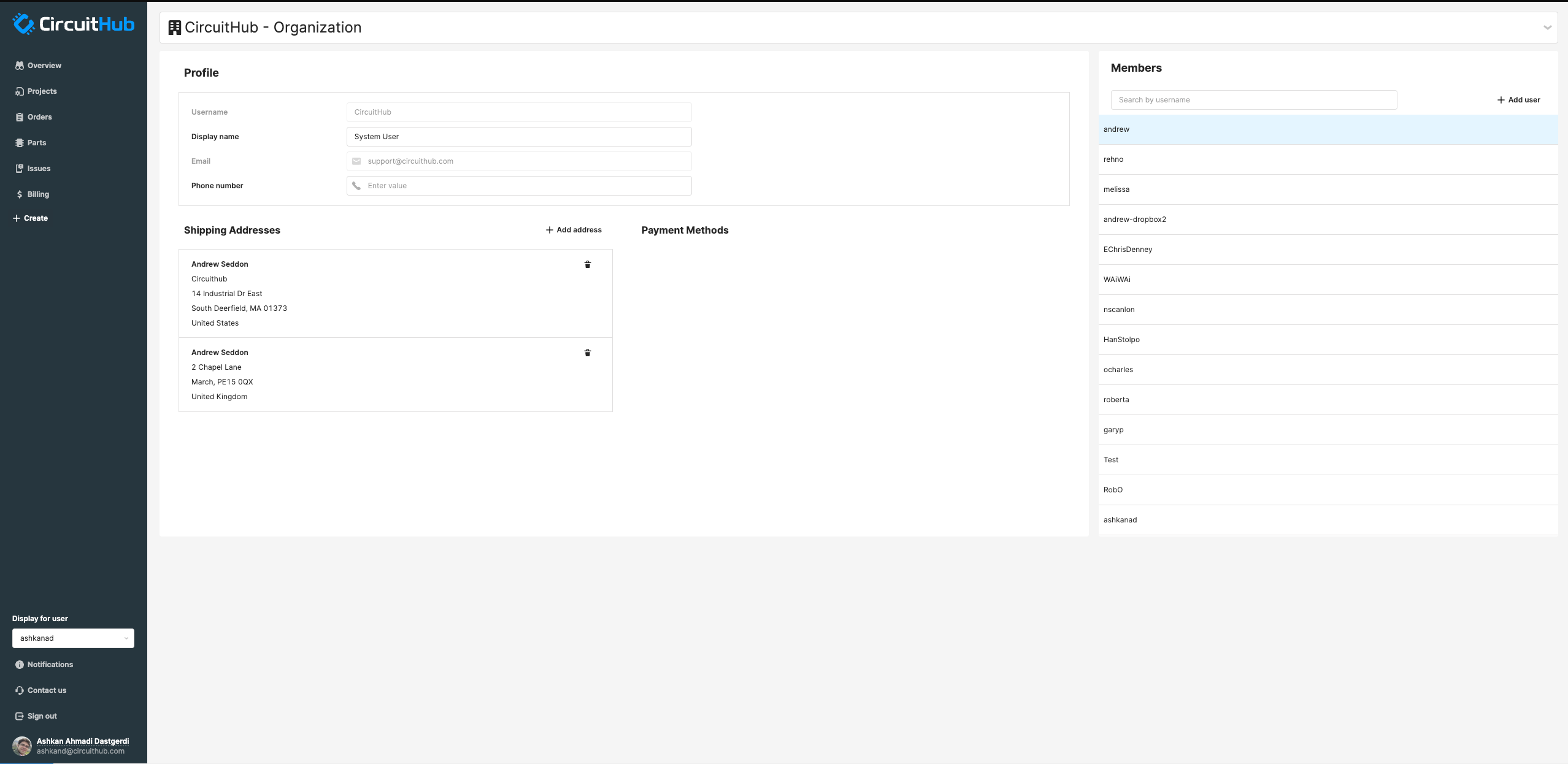Click the Overview sidebar icon
This screenshot has height=764, width=1568.
(x=19, y=65)
